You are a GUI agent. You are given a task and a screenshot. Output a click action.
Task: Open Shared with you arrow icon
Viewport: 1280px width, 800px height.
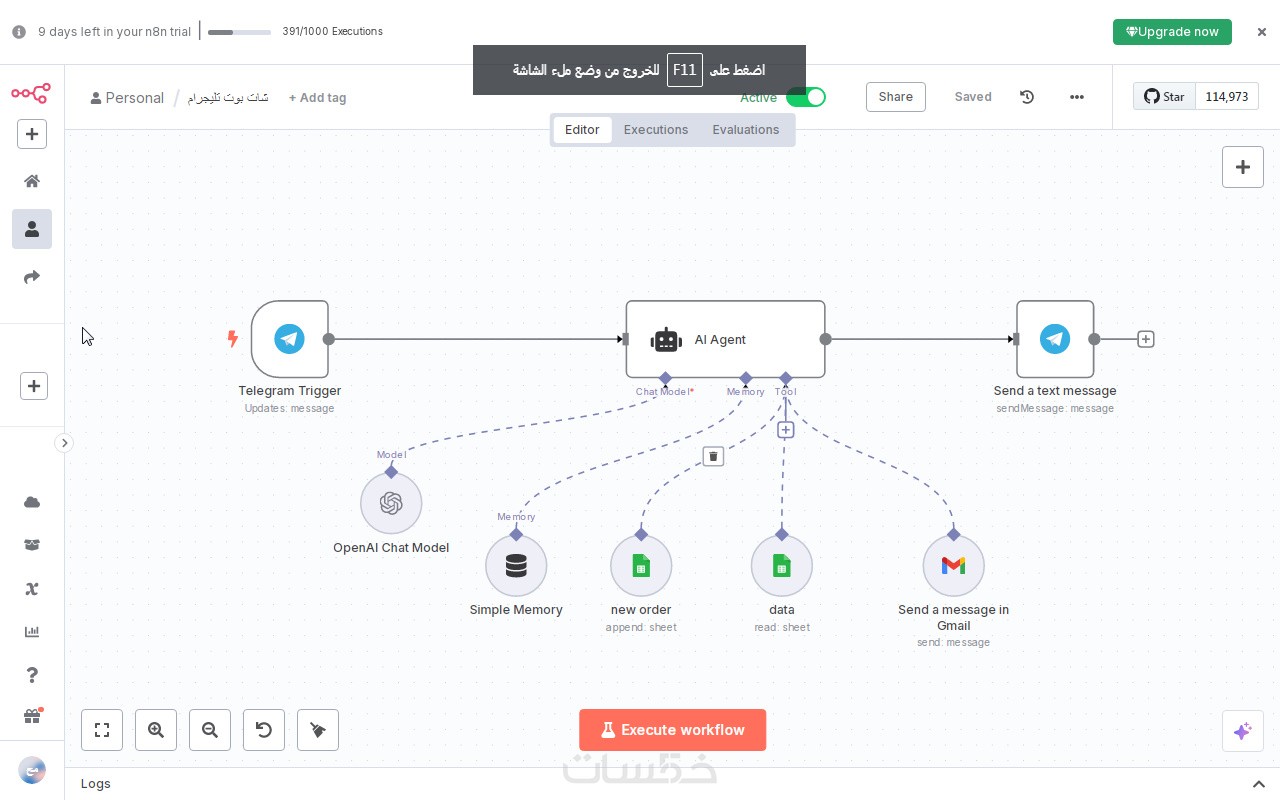pyautogui.click(x=32, y=277)
